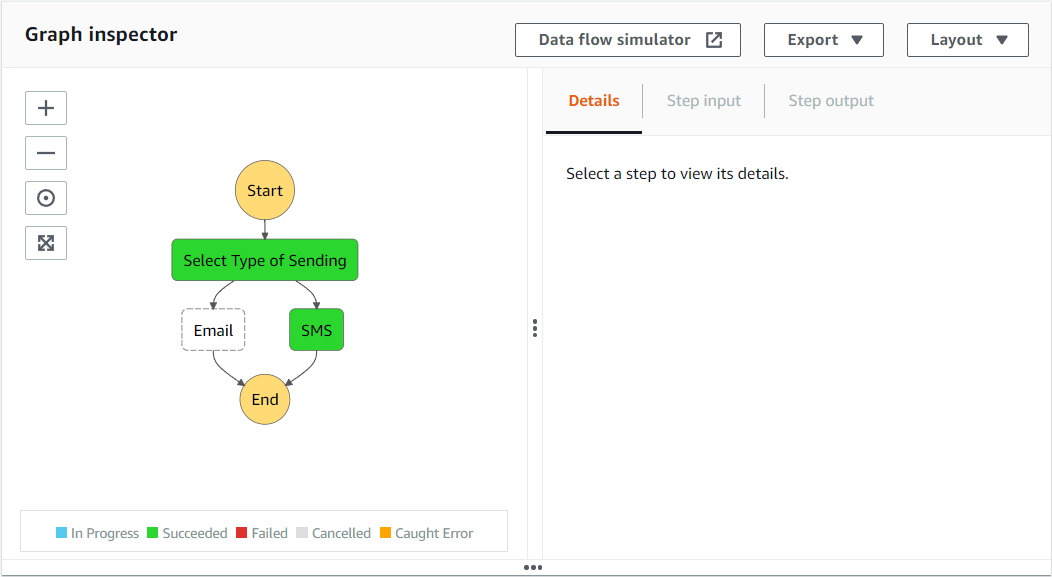Open the Data flow simulator
This screenshot has height=577, width=1052.
coord(628,40)
